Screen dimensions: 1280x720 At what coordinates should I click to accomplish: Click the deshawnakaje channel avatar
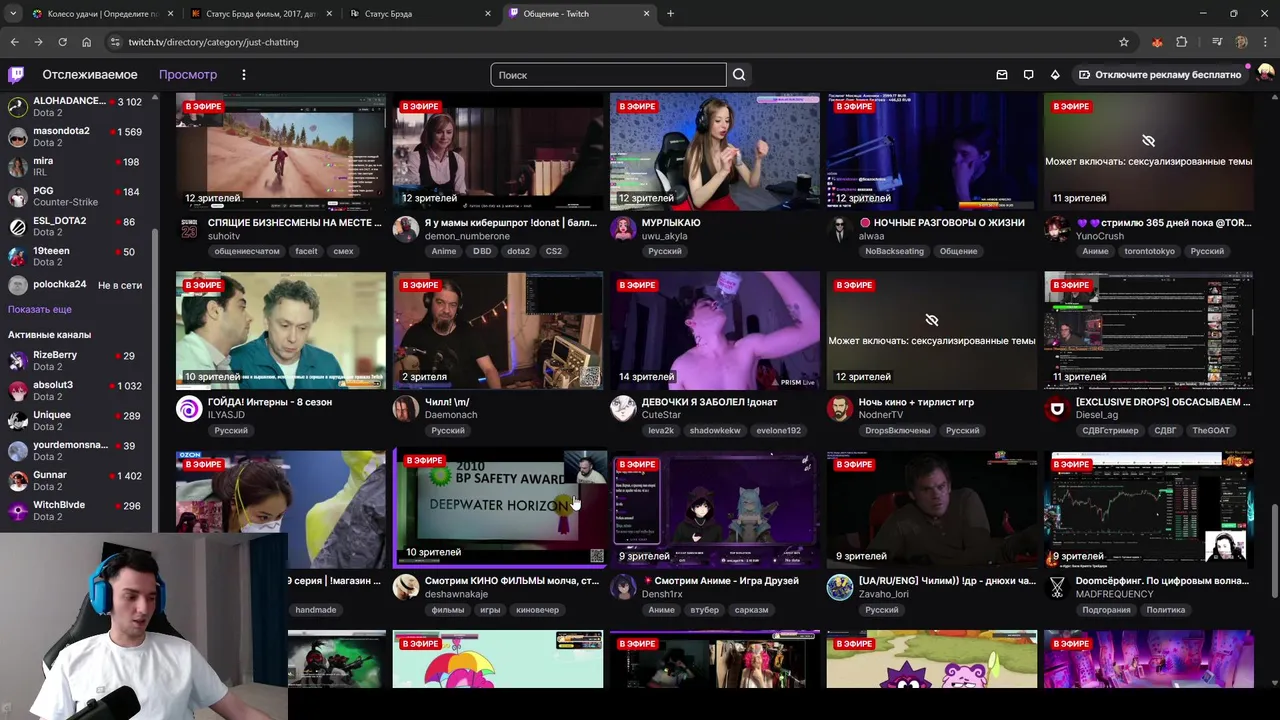click(406, 587)
